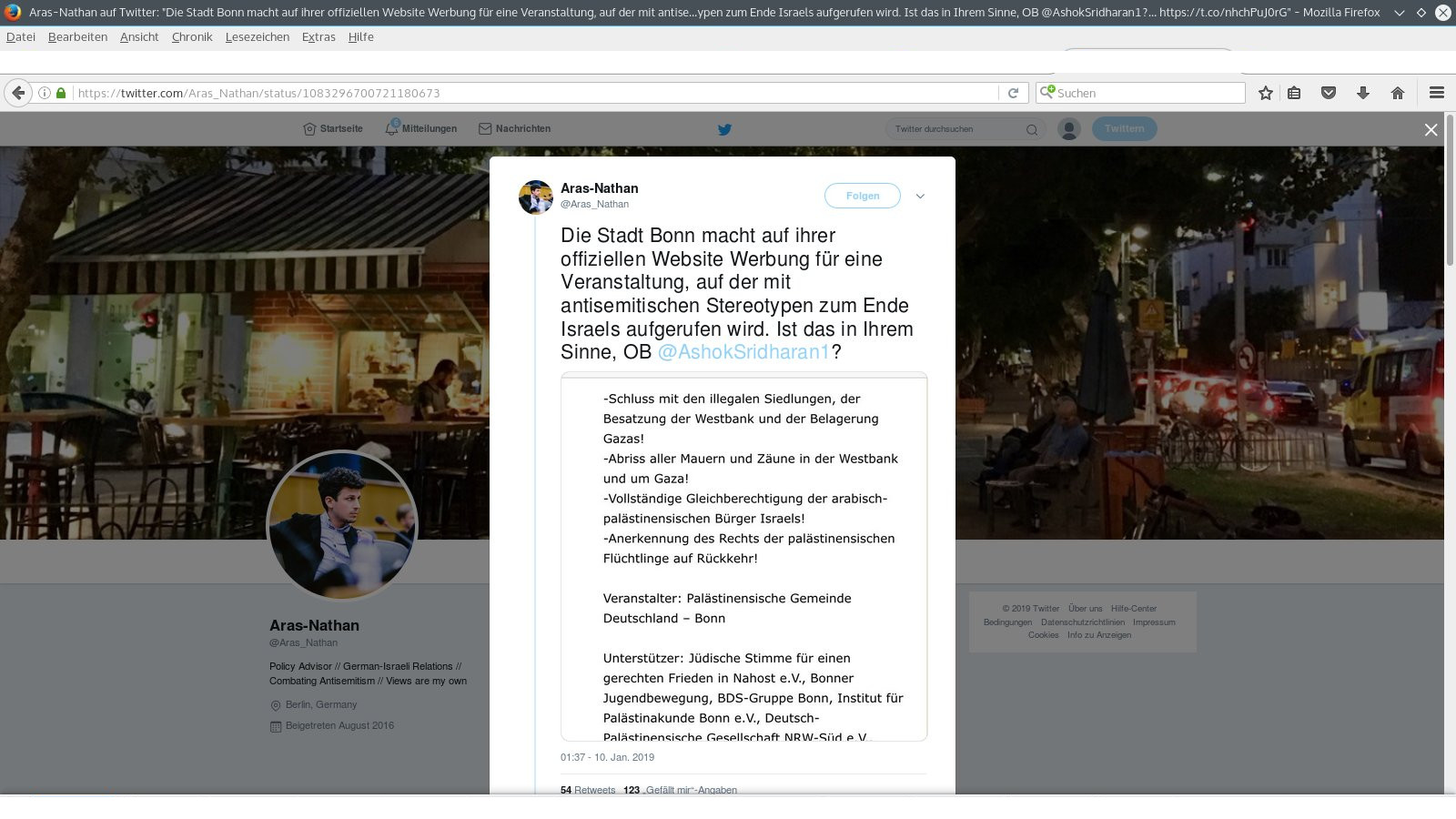
Task: Open the Bearbeiten menu
Action: [x=77, y=37]
